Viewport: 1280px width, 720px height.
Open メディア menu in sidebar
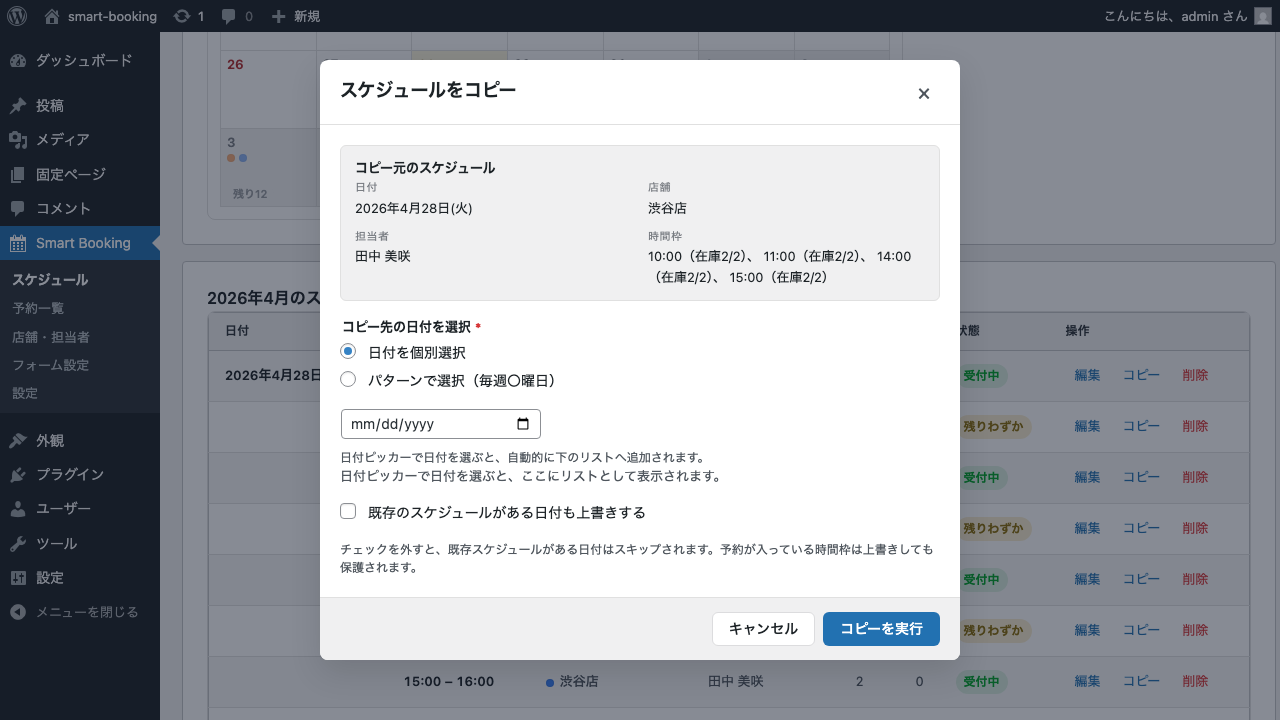tap(80, 140)
